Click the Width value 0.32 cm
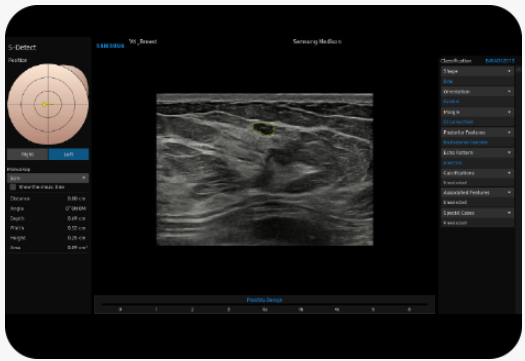 tap(76, 228)
